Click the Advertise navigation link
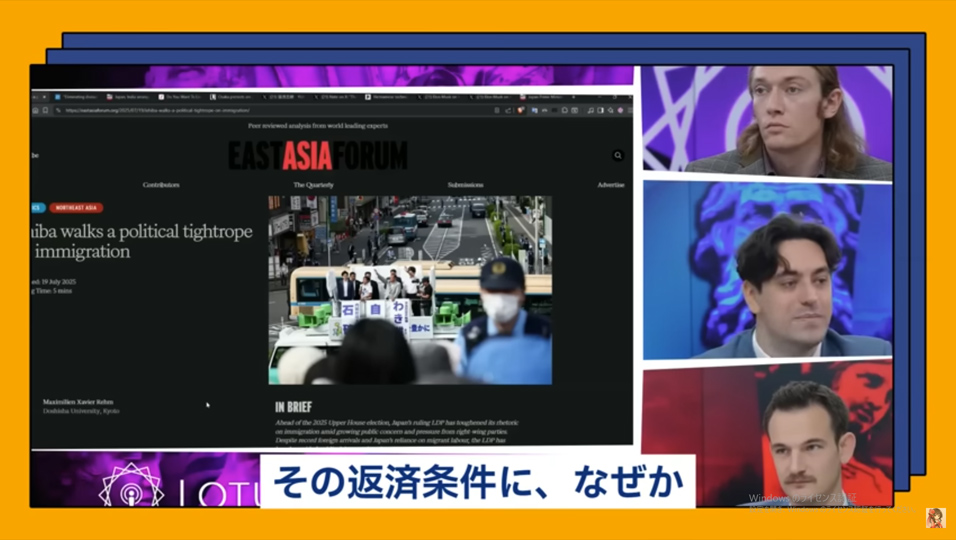Viewport: 956px width, 540px height. pyautogui.click(x=610, y=185)
